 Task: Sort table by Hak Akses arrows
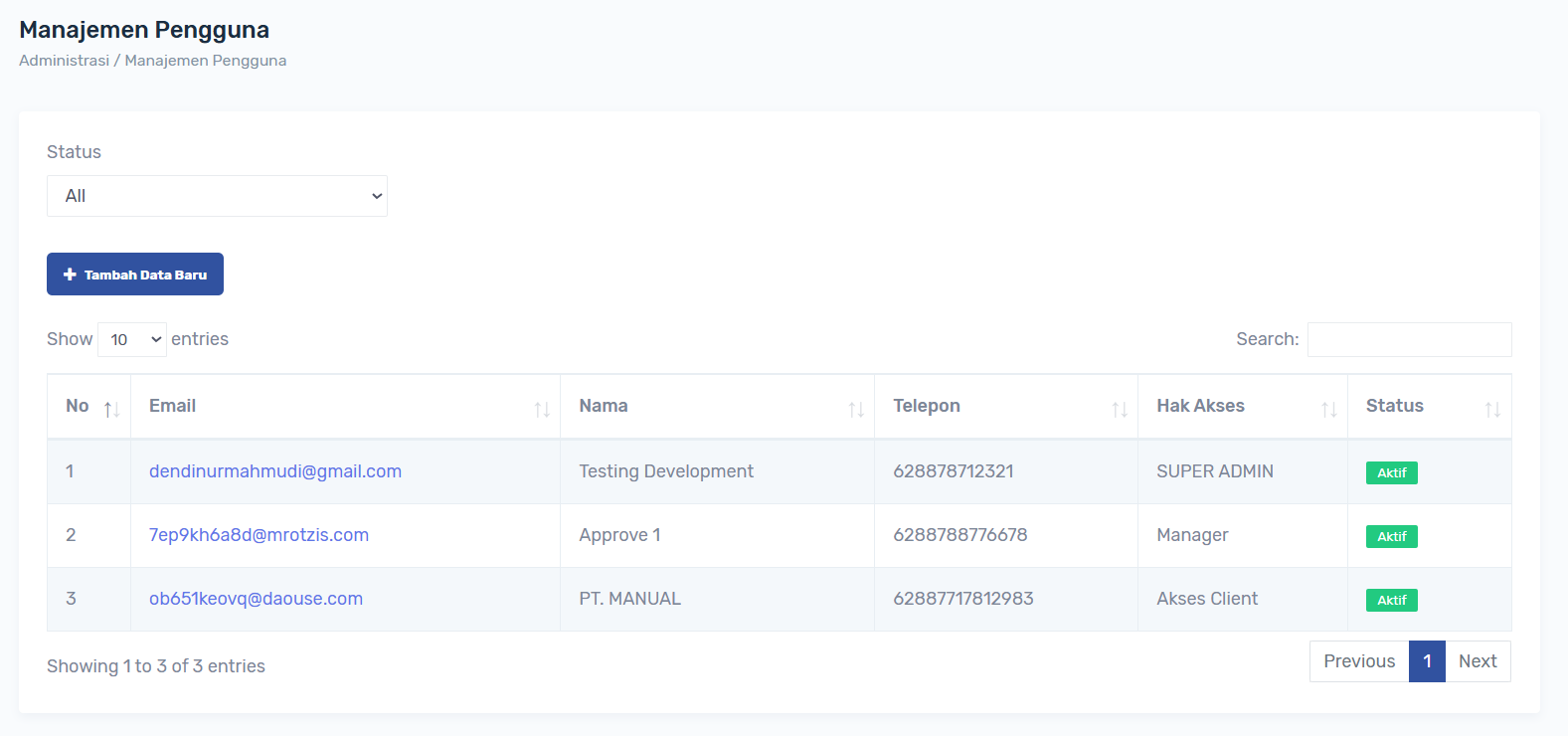pos(1328,409)
